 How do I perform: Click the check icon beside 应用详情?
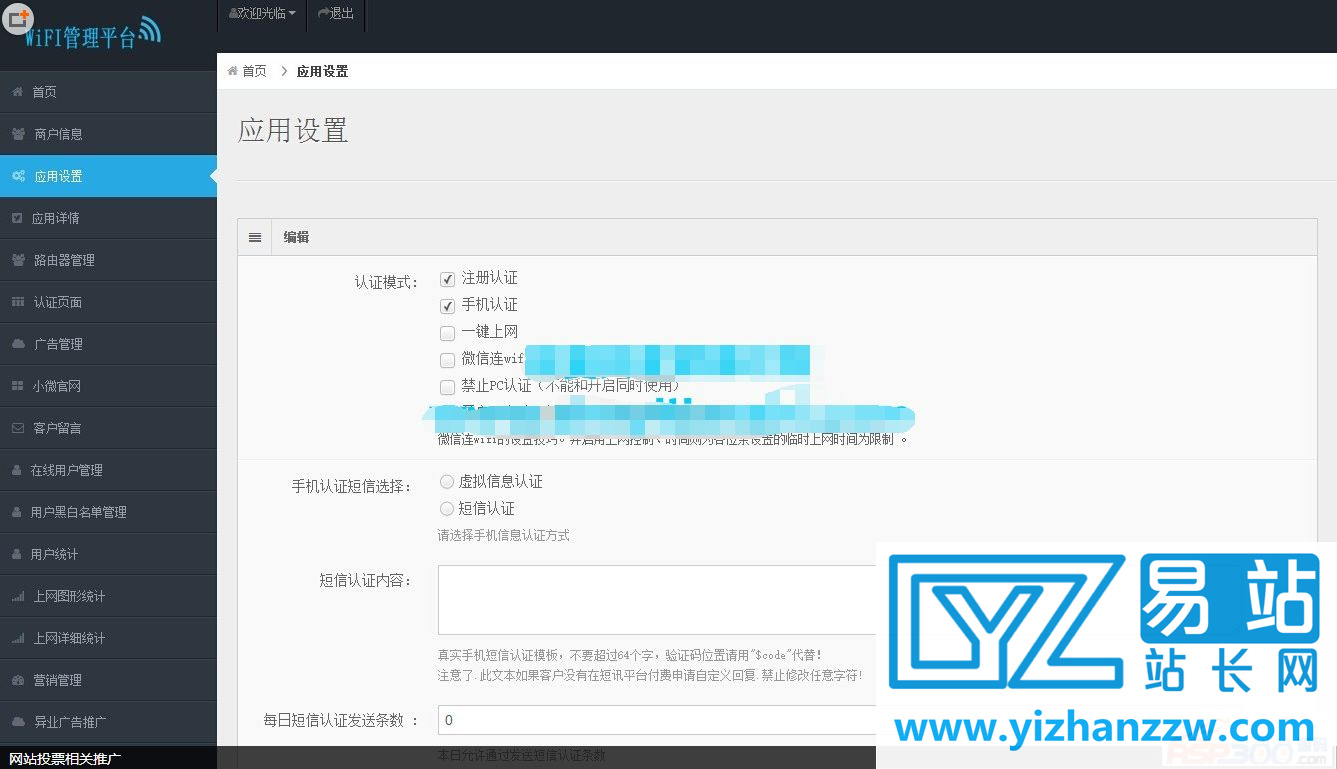tap(18, 218)
